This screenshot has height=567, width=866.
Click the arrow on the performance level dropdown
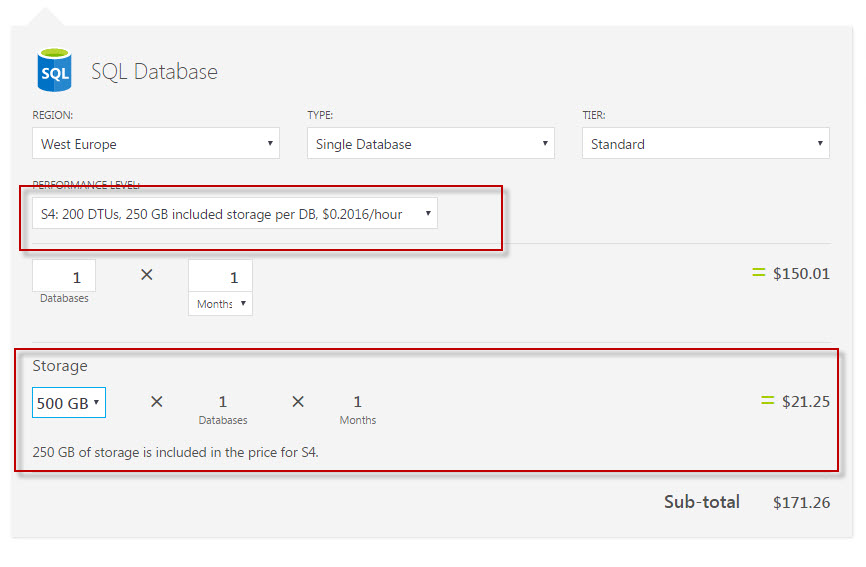428,213
